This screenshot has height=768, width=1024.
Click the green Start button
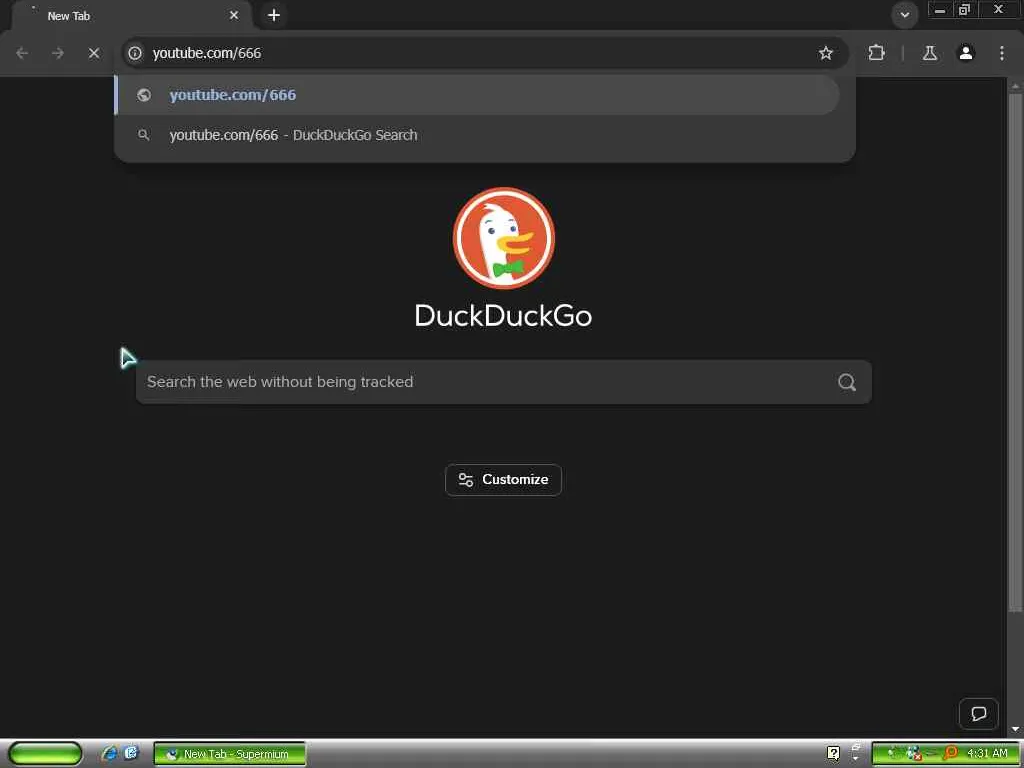point(46,754)
